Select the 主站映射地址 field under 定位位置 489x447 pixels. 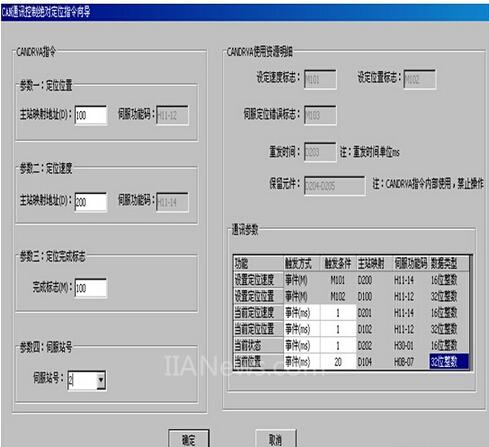[91, 115]
